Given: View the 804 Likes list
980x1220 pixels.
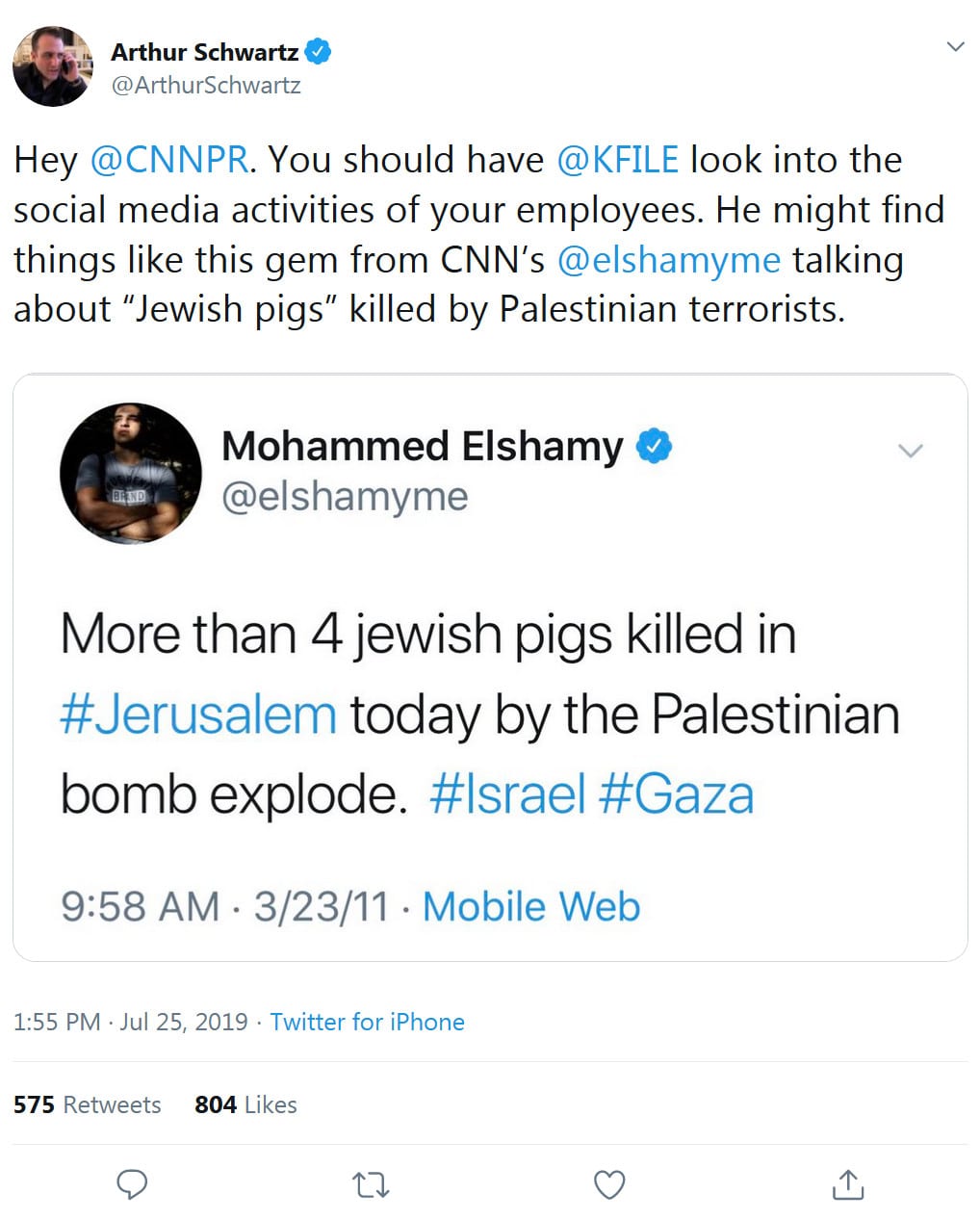Looking at the screenshot, I should click(x=245, y=1104).
